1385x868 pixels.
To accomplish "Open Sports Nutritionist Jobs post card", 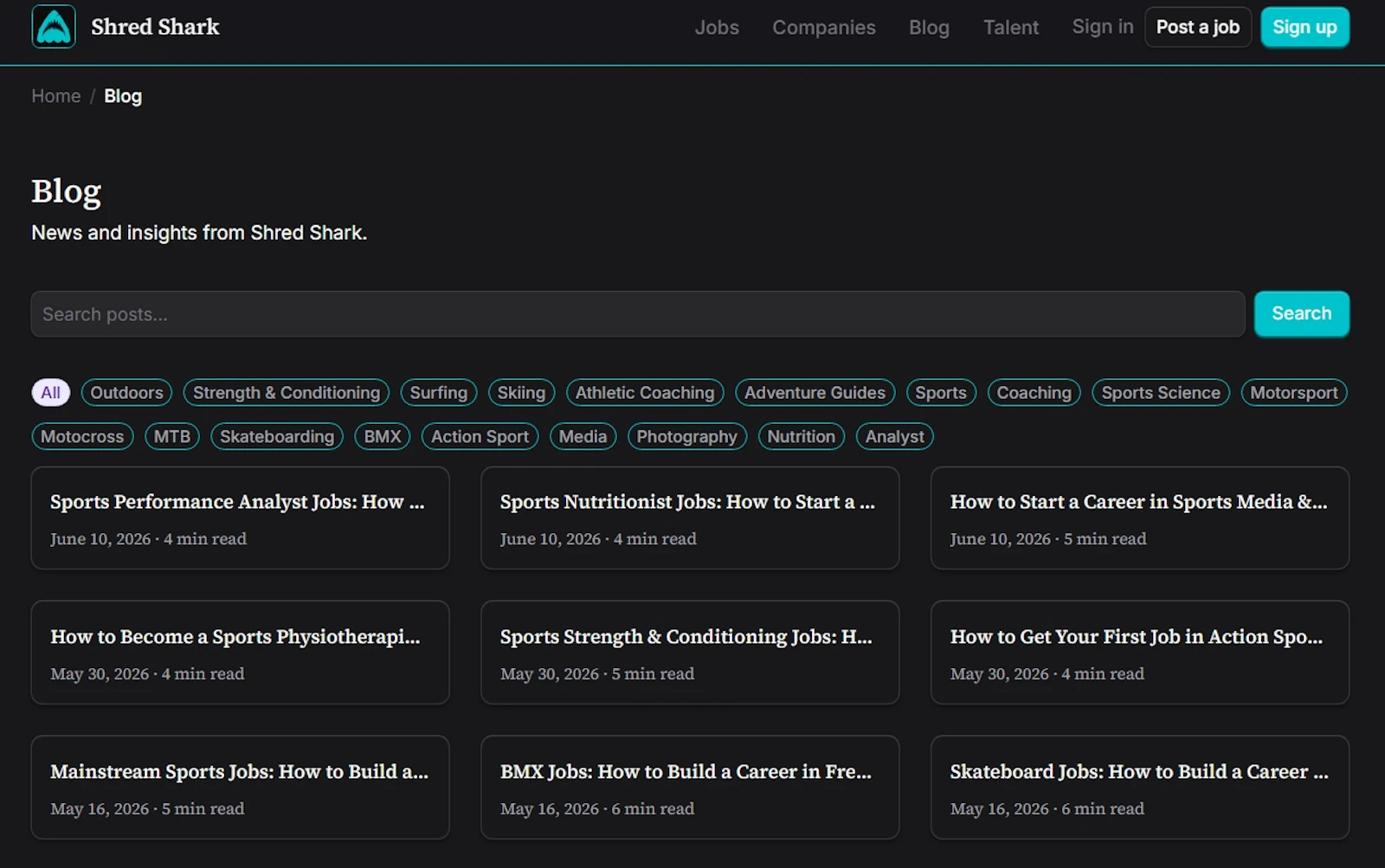I will click(690, 518).
